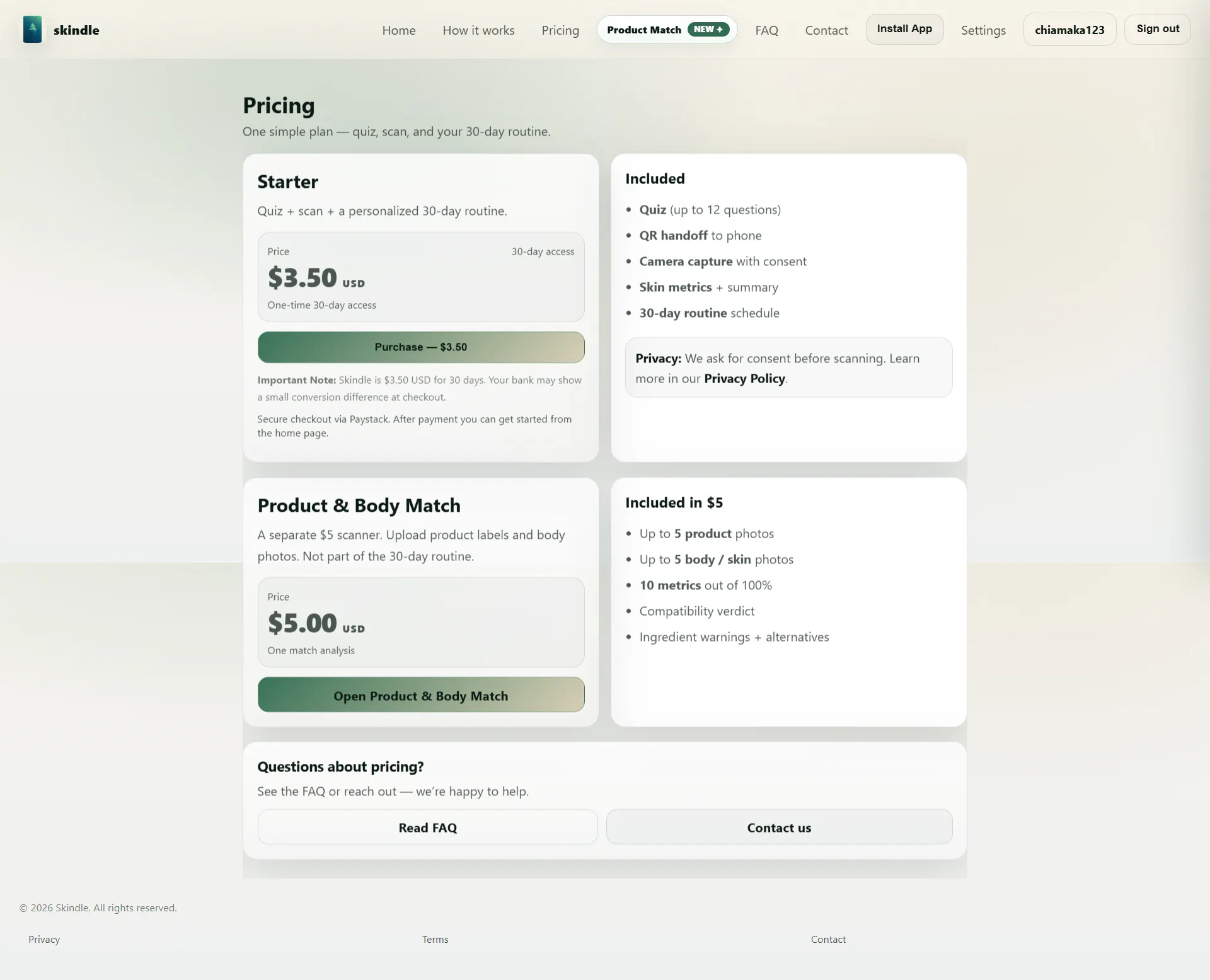Sign out of the account

click(1158, 29)
